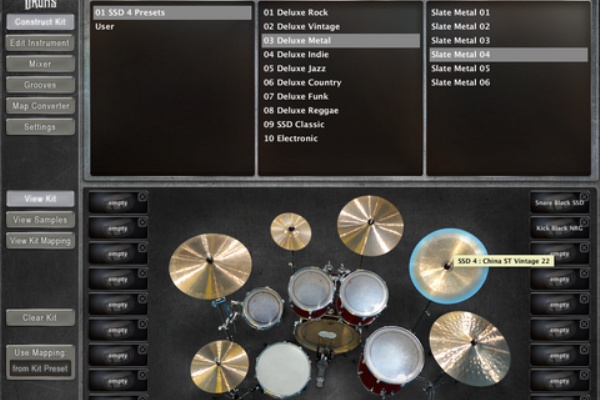Open the Snare Black SSD instrument slot
The height and width of the screenshot is (400, 600).
[559, 202]
